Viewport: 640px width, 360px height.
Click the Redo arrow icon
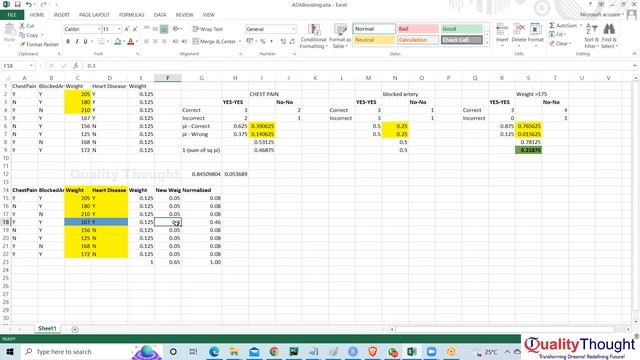coord(44,4)
